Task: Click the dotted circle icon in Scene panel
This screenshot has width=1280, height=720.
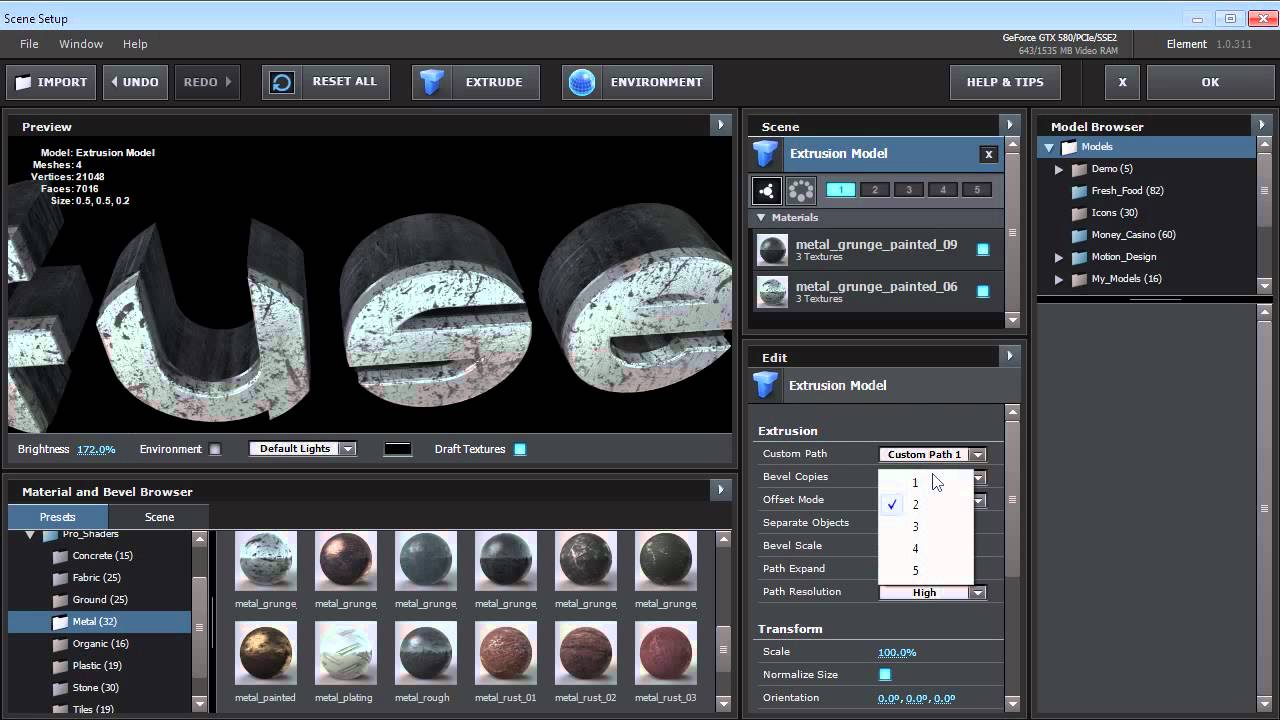Action: [801, 190]
